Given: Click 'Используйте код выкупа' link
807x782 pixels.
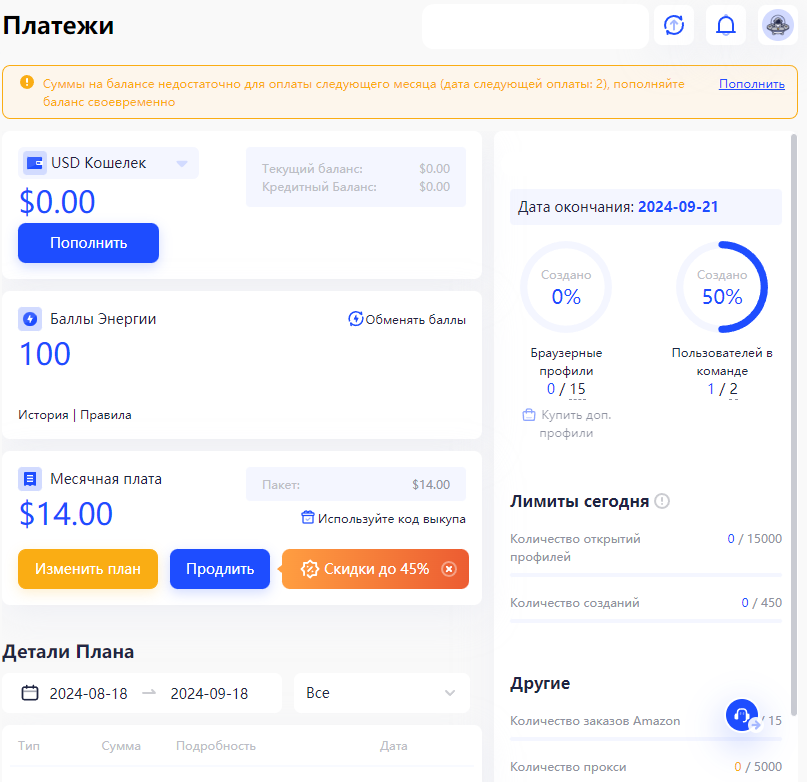Looking at the screenshot, I should tap(392, 518).
